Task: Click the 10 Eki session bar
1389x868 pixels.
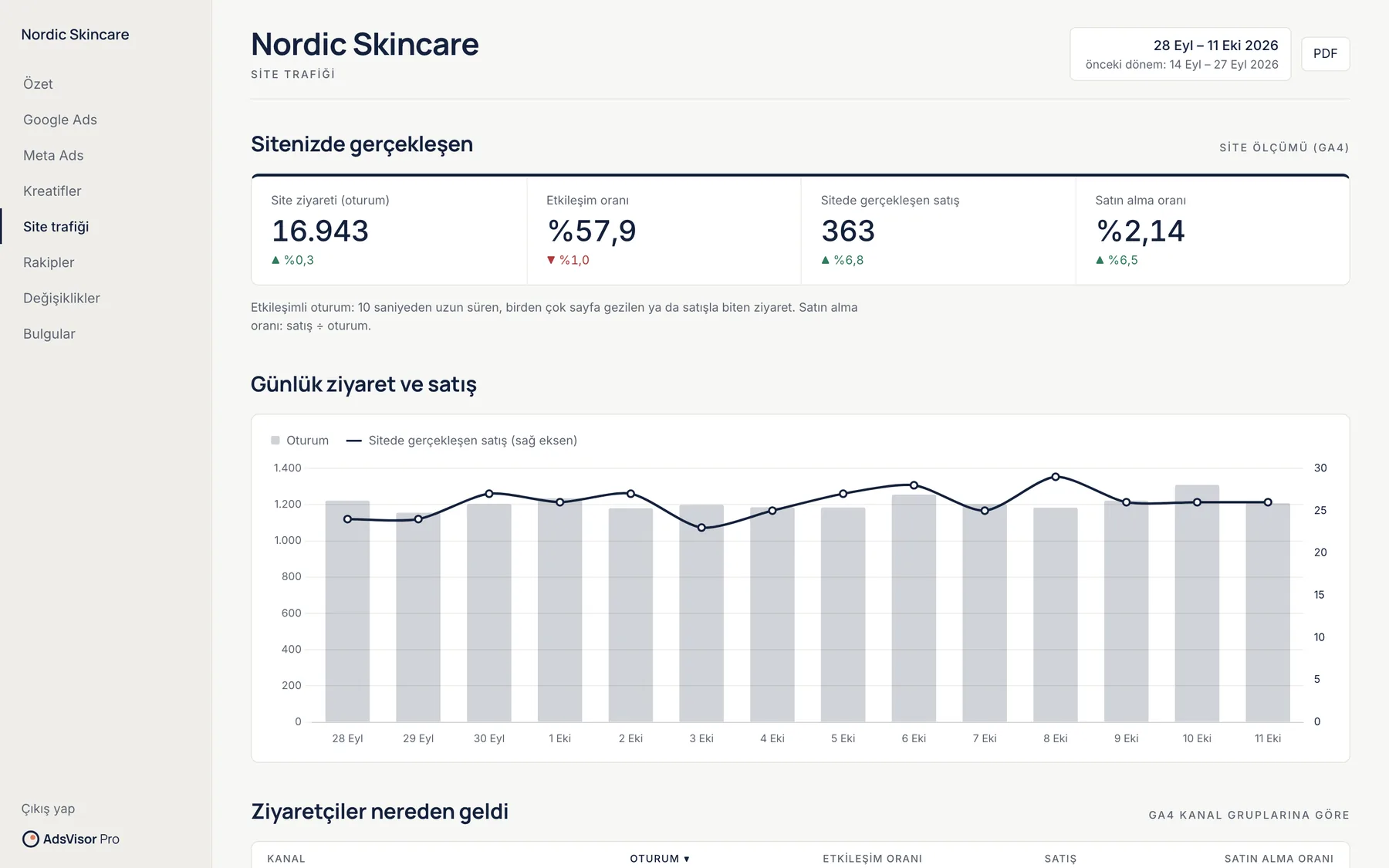Action: pos(1197,603)
